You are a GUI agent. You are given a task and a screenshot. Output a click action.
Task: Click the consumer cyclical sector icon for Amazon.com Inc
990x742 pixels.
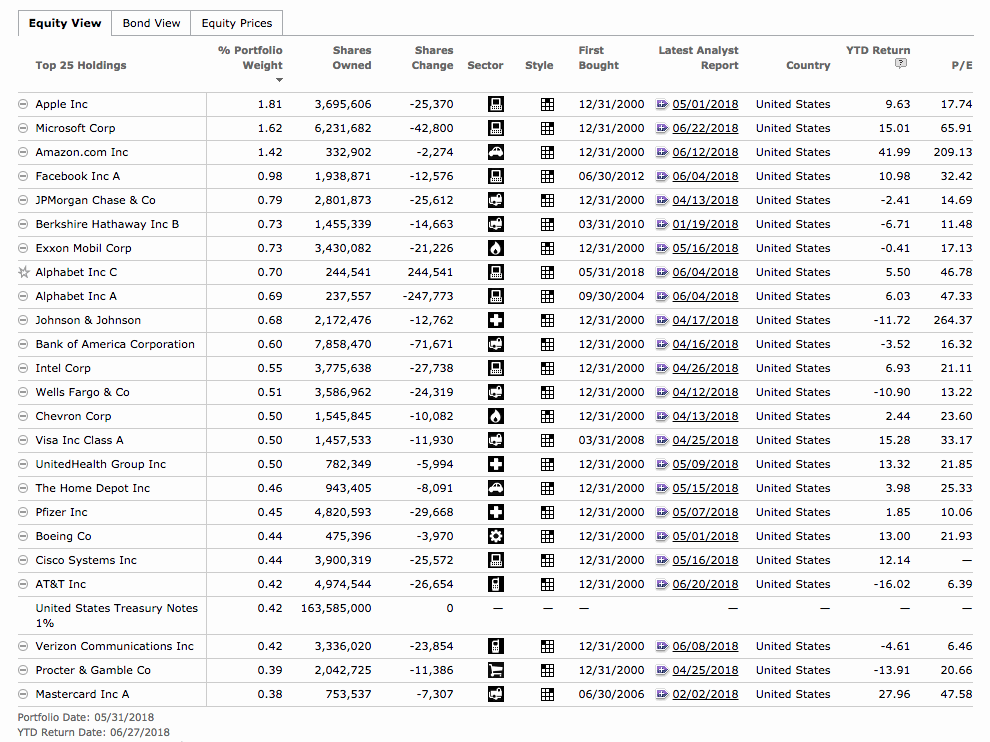(496, 152)
